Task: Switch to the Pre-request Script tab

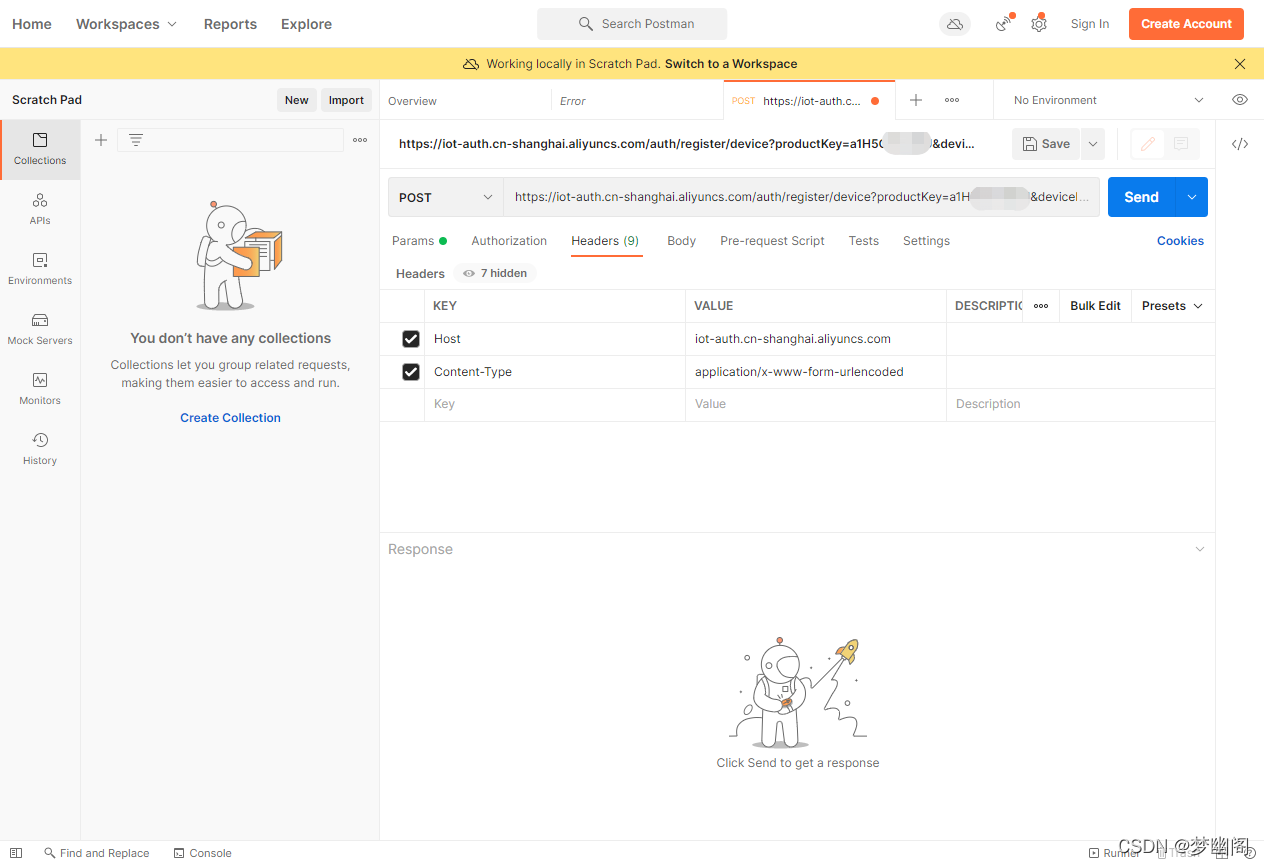Action: pos(772,241)
